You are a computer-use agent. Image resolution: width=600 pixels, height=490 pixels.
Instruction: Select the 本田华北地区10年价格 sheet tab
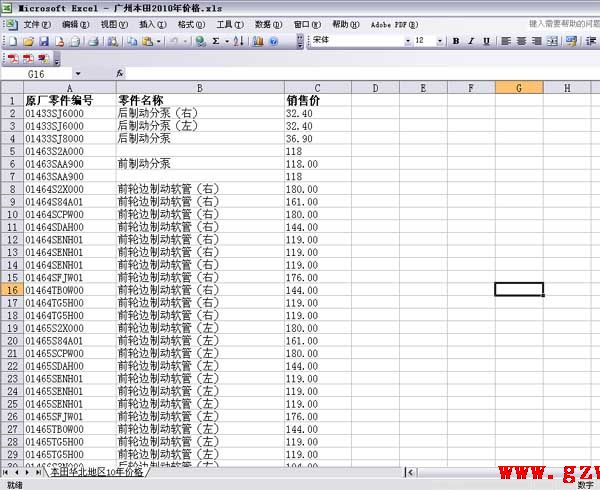coord(97,472)
